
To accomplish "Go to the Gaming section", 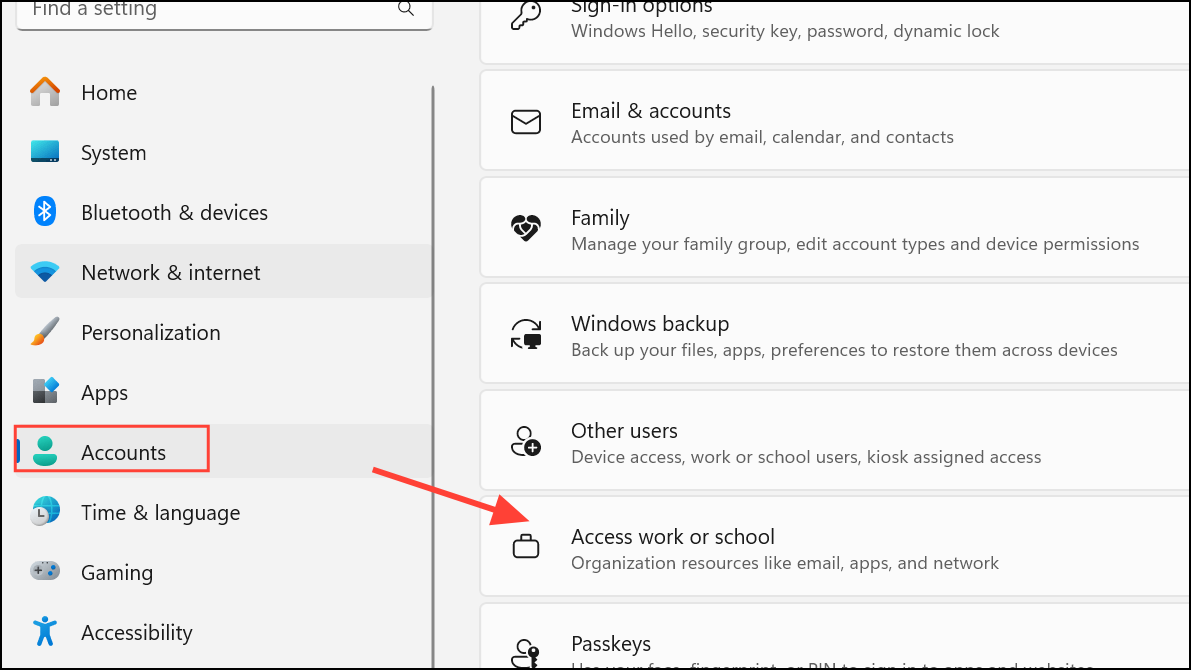I will [223, 573].
